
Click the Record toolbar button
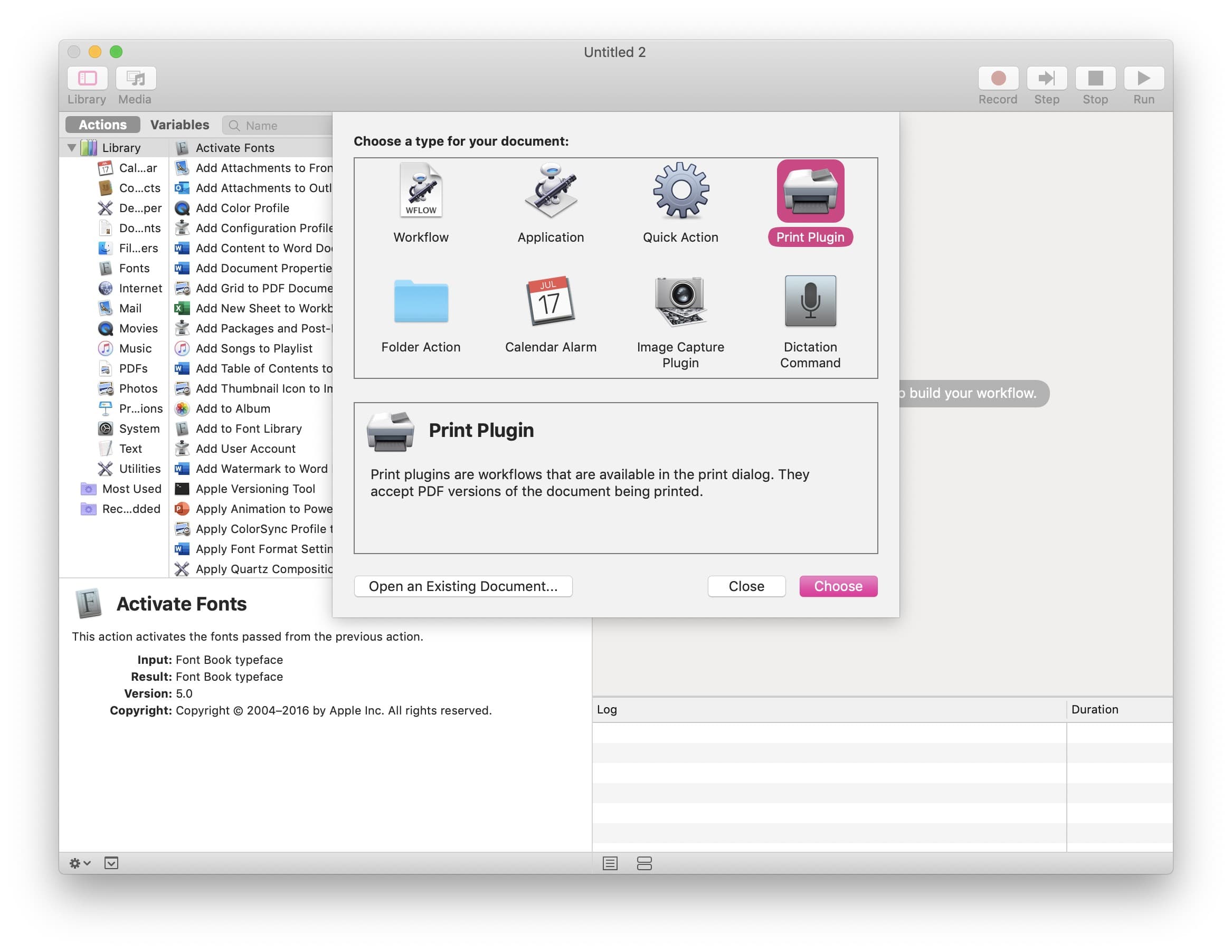998,78
